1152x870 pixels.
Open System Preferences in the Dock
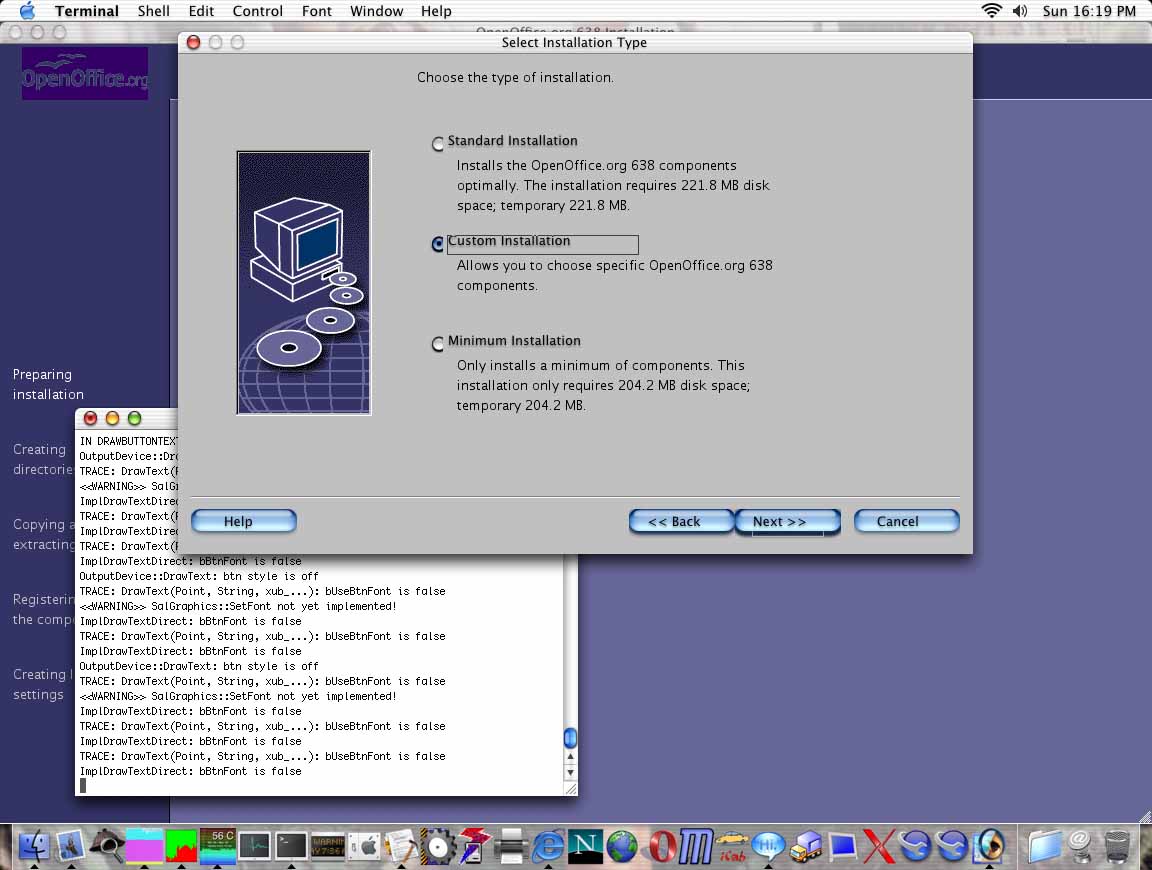(x=364, y=846)
